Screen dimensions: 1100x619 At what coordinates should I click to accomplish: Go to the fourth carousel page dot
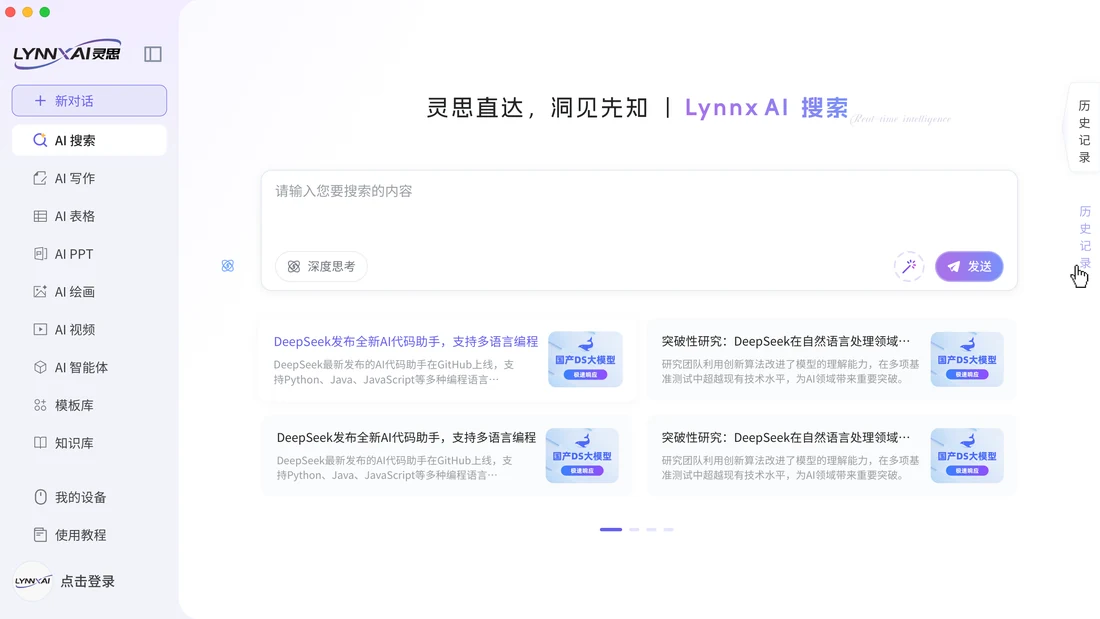[x=669, y=529]
